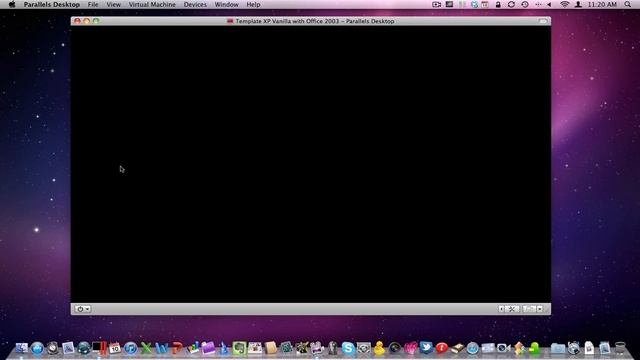Open the Window menu
The width and height of the screenshot is (640, 360).
click(226, 4)
